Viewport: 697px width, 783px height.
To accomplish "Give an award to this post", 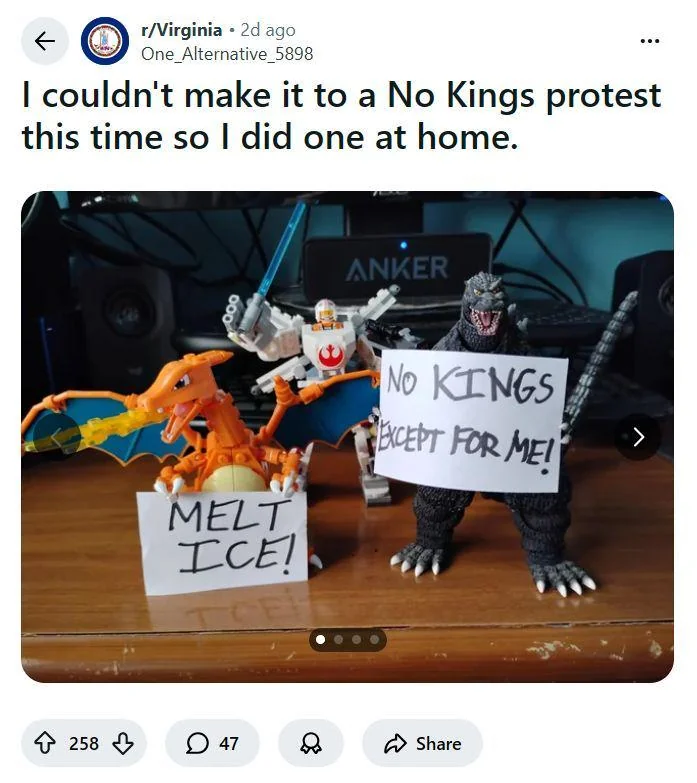I will coord(310,743).
